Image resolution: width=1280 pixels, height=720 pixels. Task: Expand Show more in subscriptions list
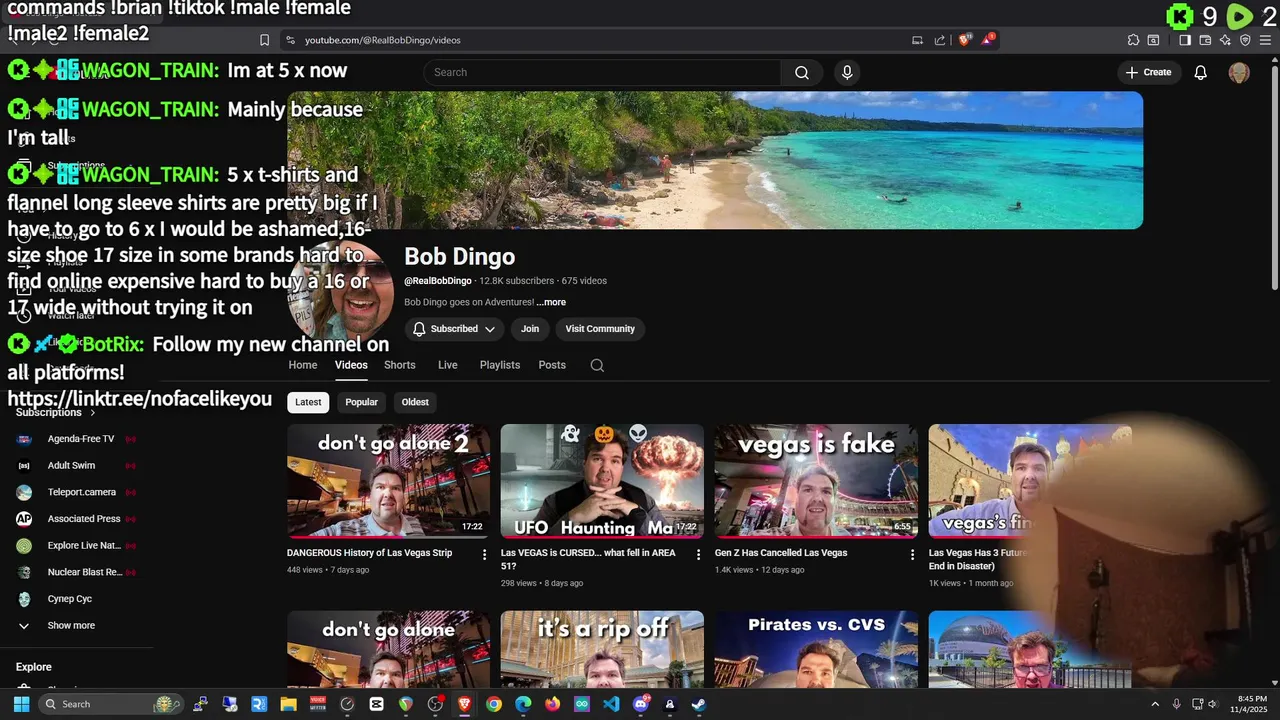[71, 625]
